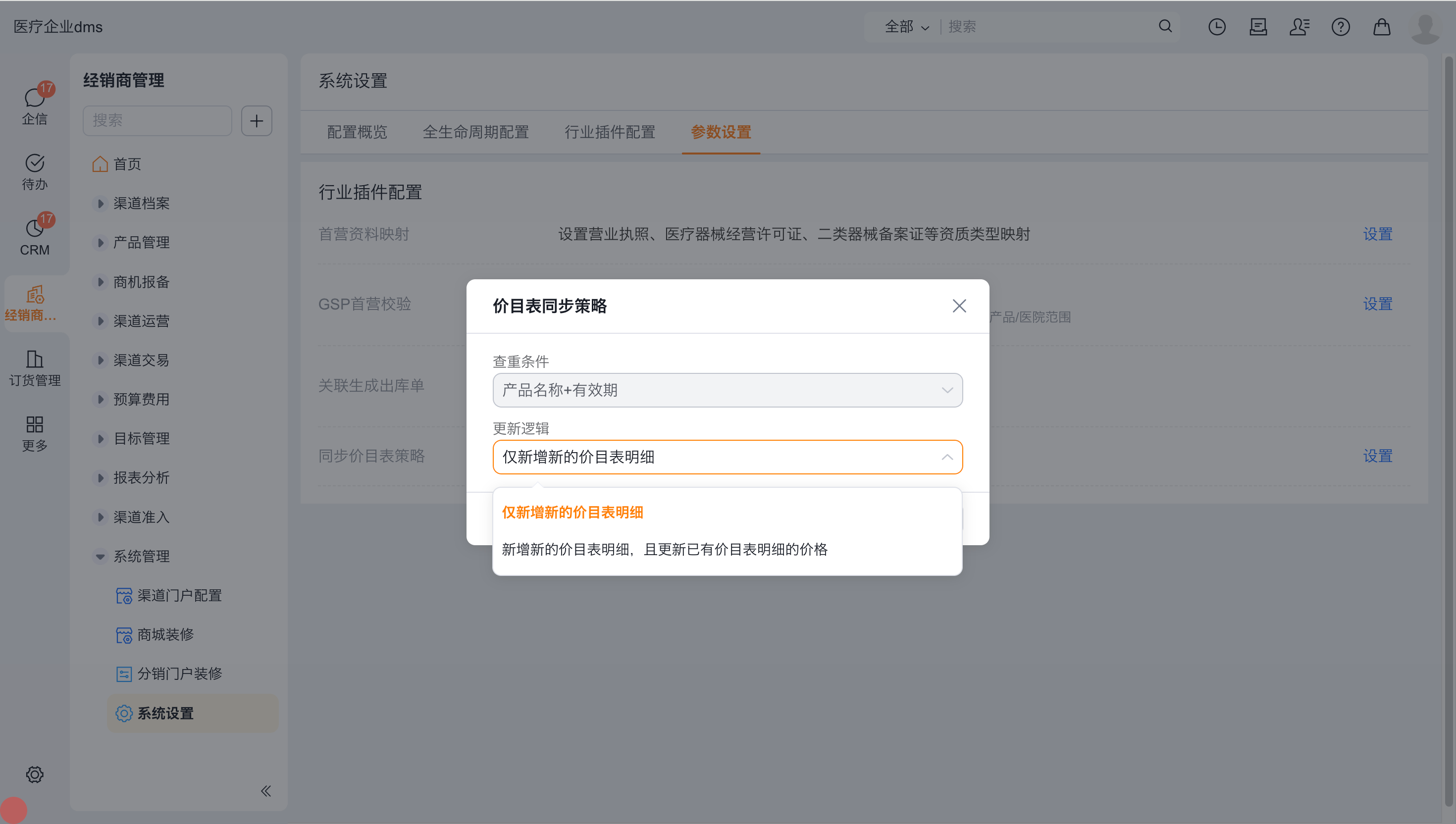The height and width of the screenshot is (824, 1456).
Task: Switch to the 配置概览 tab
Action: pyautogui.click(x=357, y=132)
